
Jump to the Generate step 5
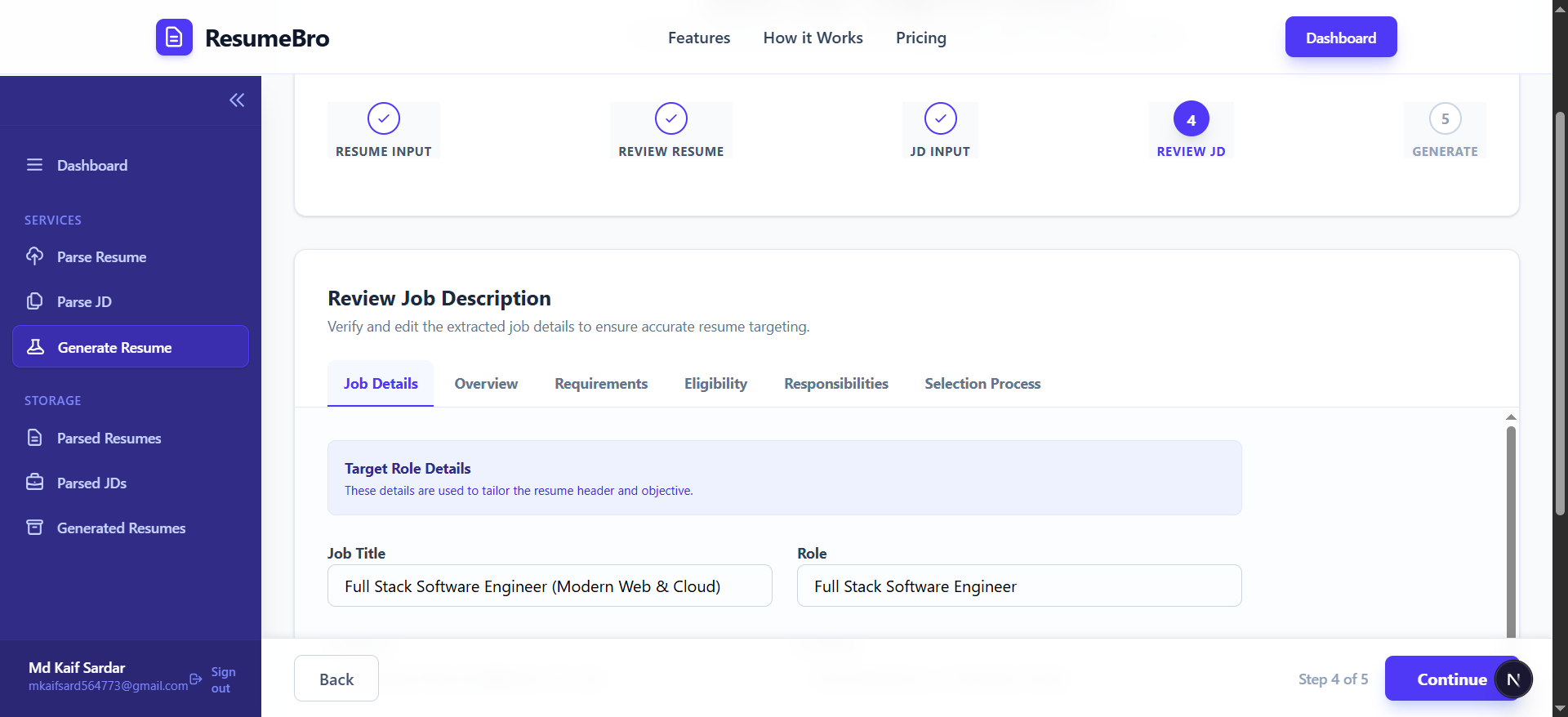tap(1444, 119)
